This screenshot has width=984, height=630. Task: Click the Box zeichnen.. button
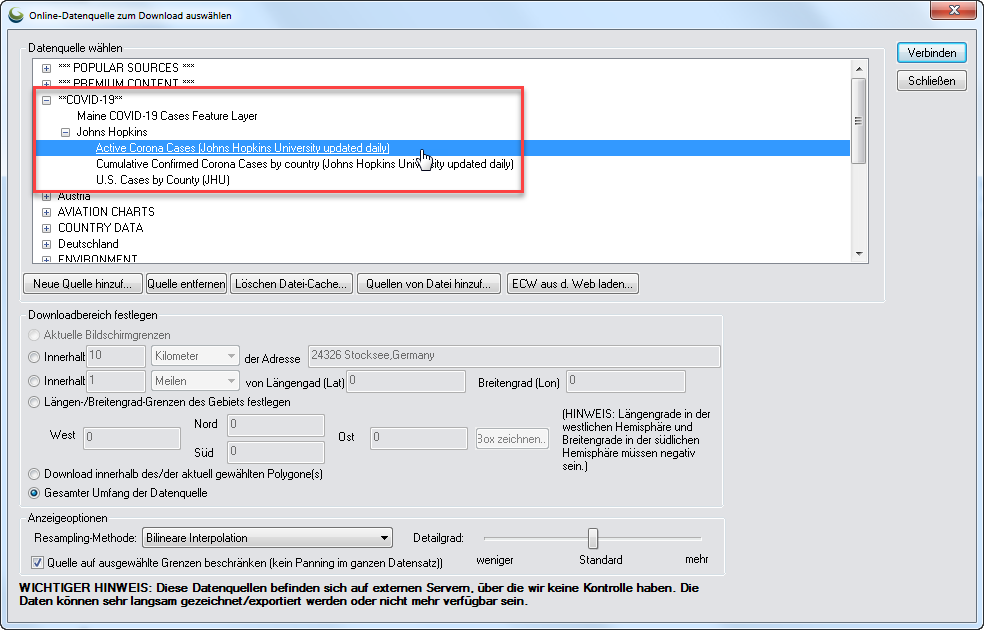(x=512, y=439)
